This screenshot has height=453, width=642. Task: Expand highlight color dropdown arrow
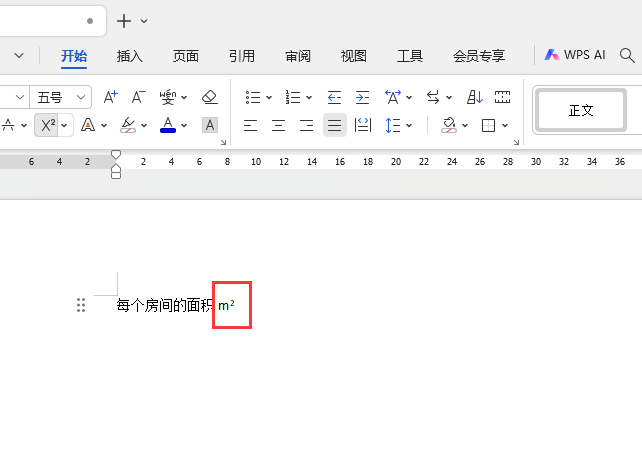coord(144,125)
